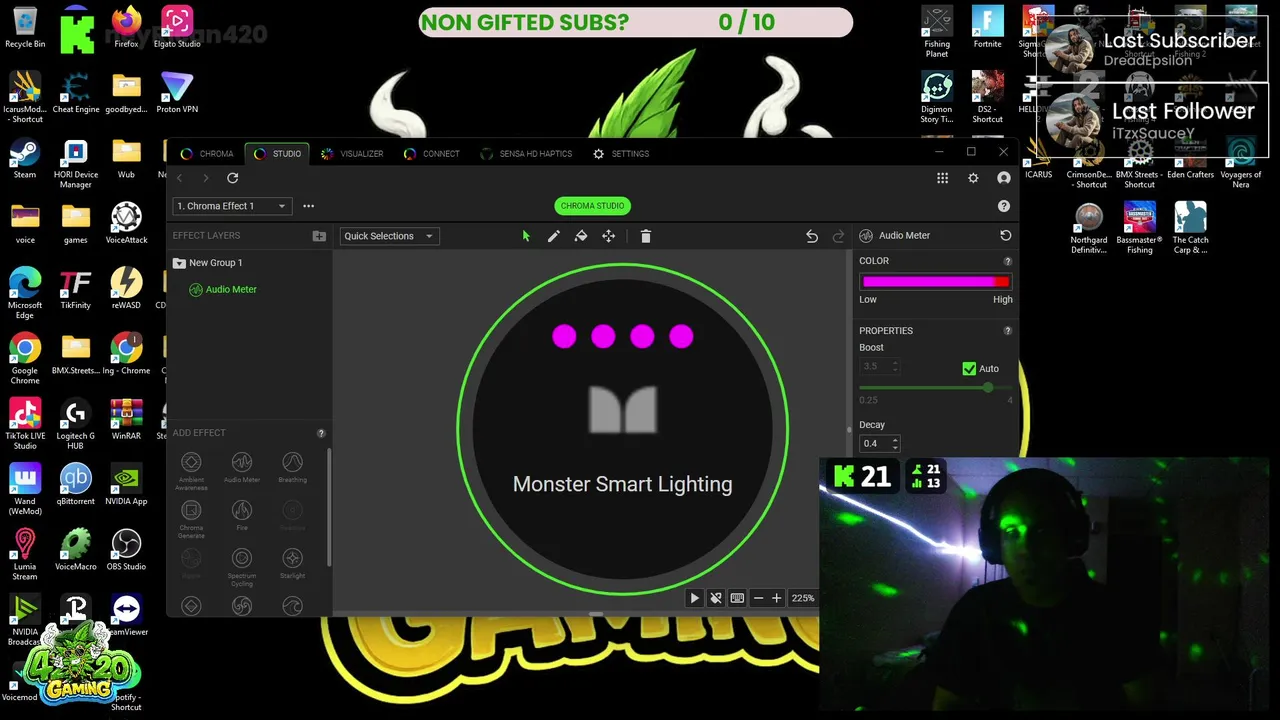The width and height of the screenshot is (1280, 720).
Task: Uncheck the Auto boost checkbox
Action: click(969, 368)
